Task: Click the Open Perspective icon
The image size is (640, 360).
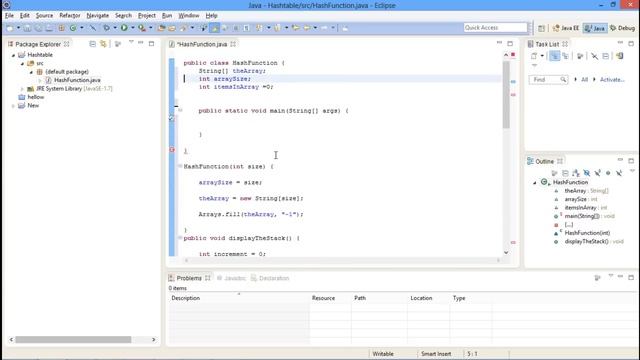Action: [x=541, y=28]
